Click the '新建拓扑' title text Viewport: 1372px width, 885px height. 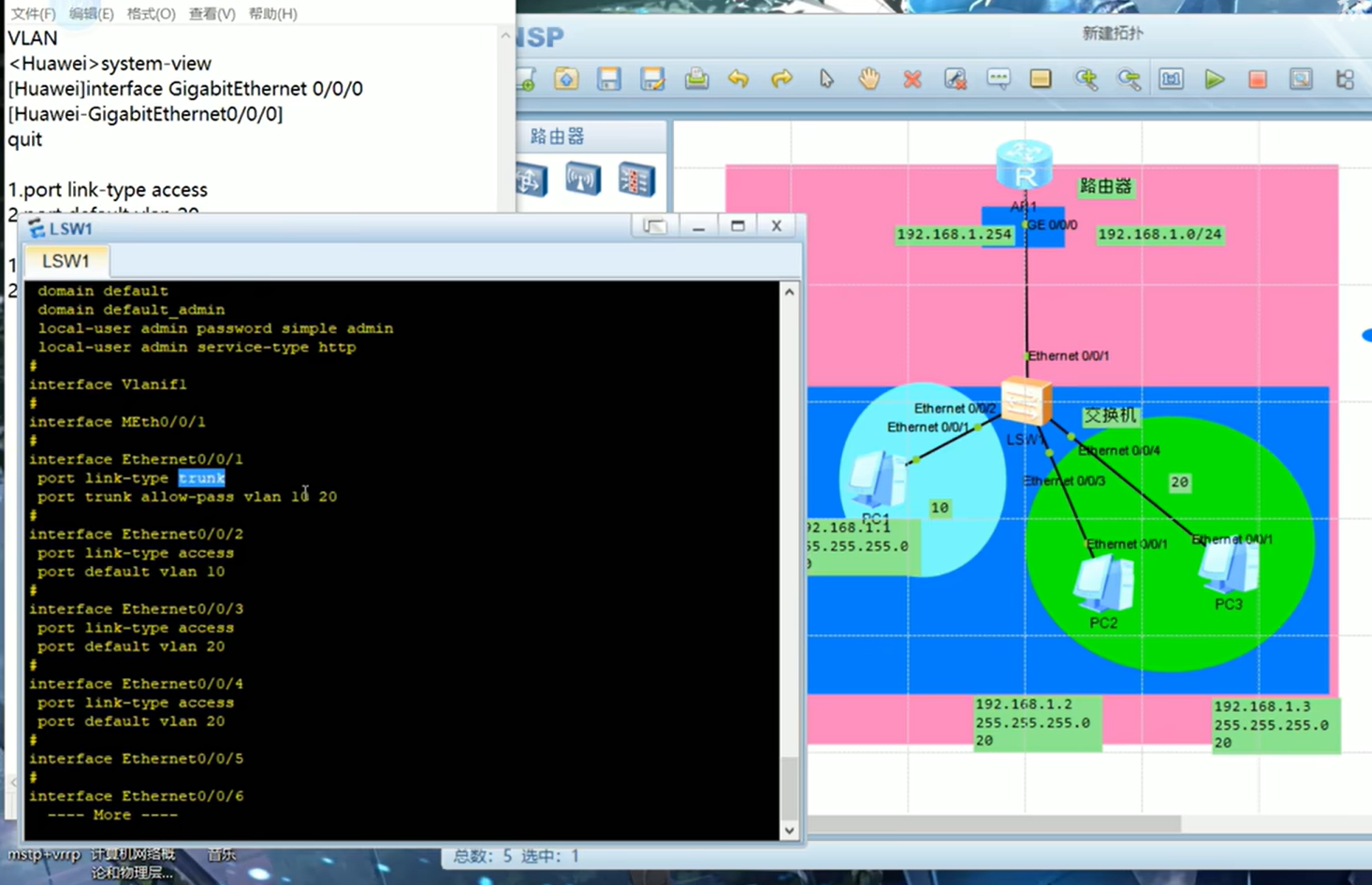click(1113, 34)
